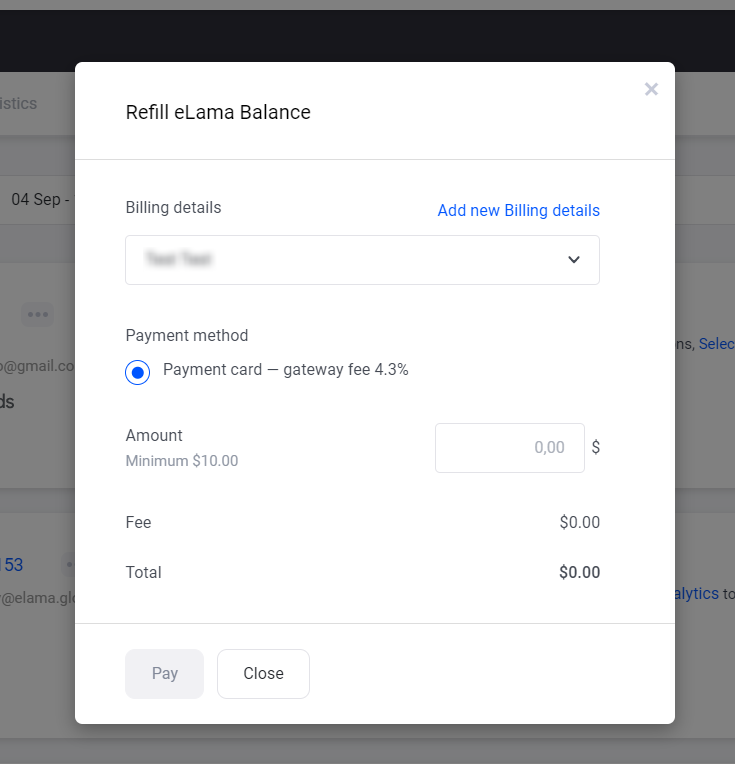This screenshot has height=764, width=735.
Task: Click the bold Total $0.00 value
Action: point(579,573)
